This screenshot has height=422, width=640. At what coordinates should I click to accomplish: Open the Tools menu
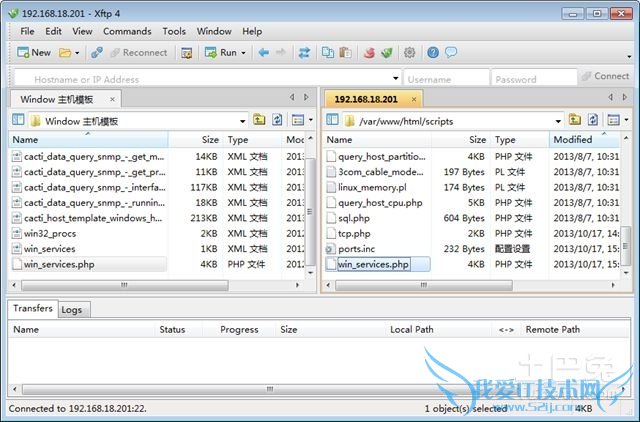(174, 31)
